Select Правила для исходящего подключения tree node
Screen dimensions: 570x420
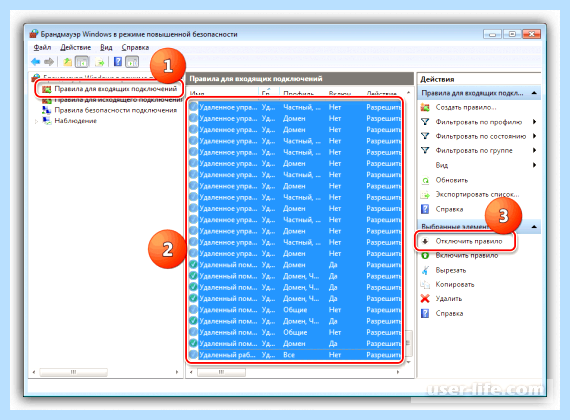[118, 100]
